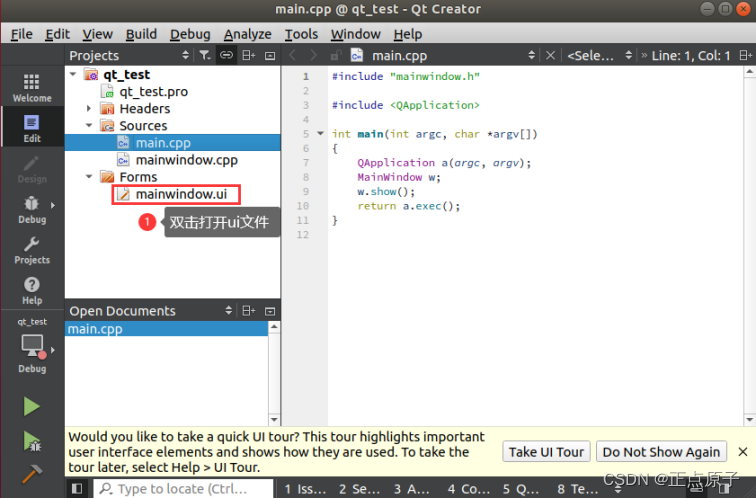Screen dimensions: 756x498
Task: Build the project with hammer icon
Action: tap(32, 473)
